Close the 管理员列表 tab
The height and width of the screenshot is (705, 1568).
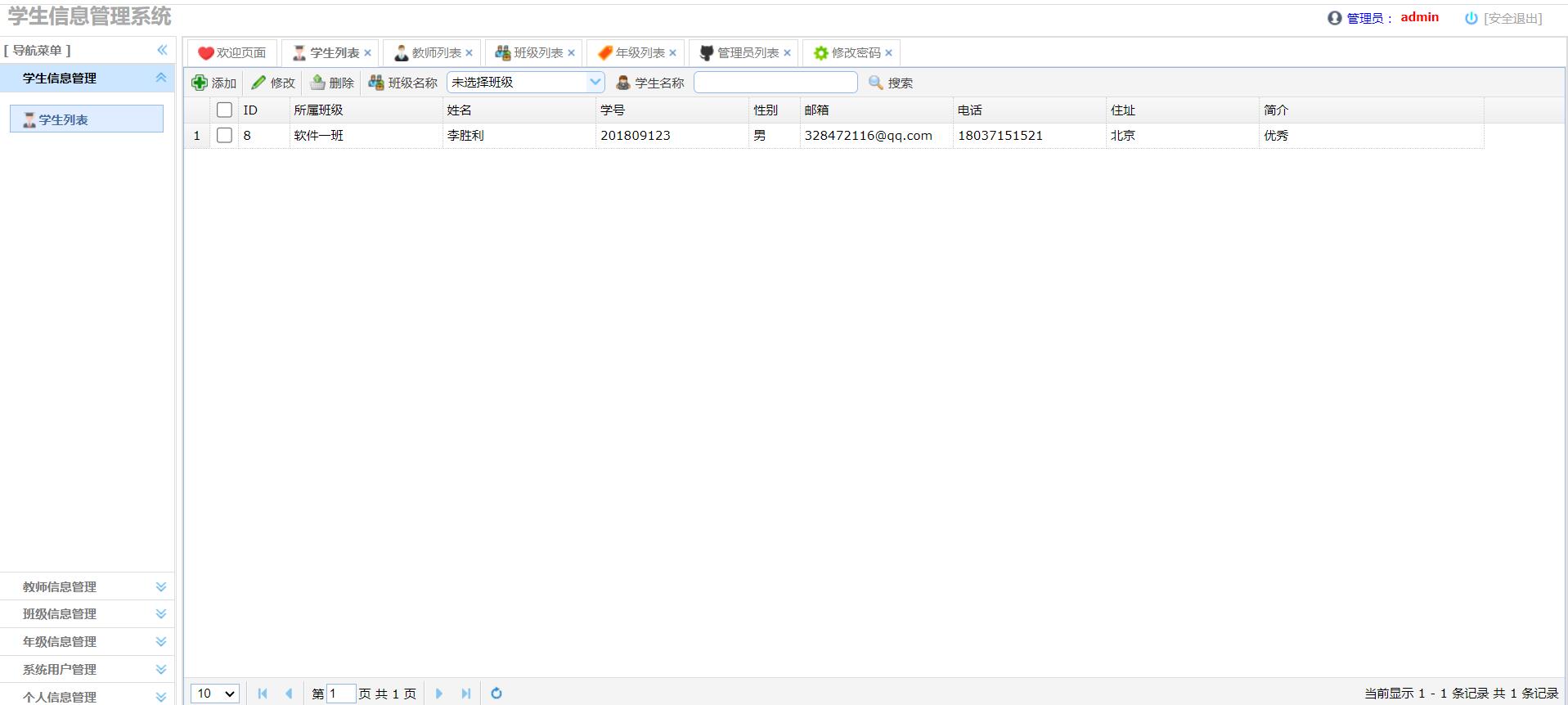[787, 53]
